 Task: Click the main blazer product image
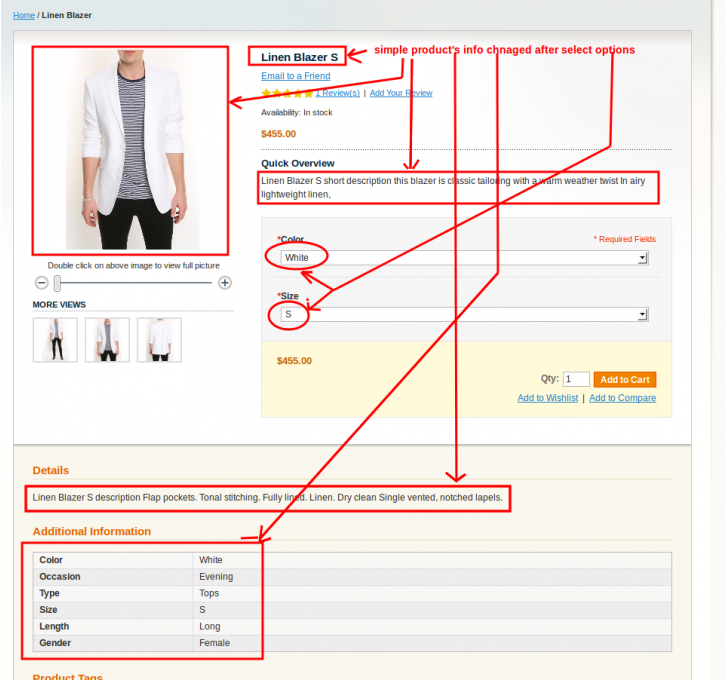coord(131,150)
